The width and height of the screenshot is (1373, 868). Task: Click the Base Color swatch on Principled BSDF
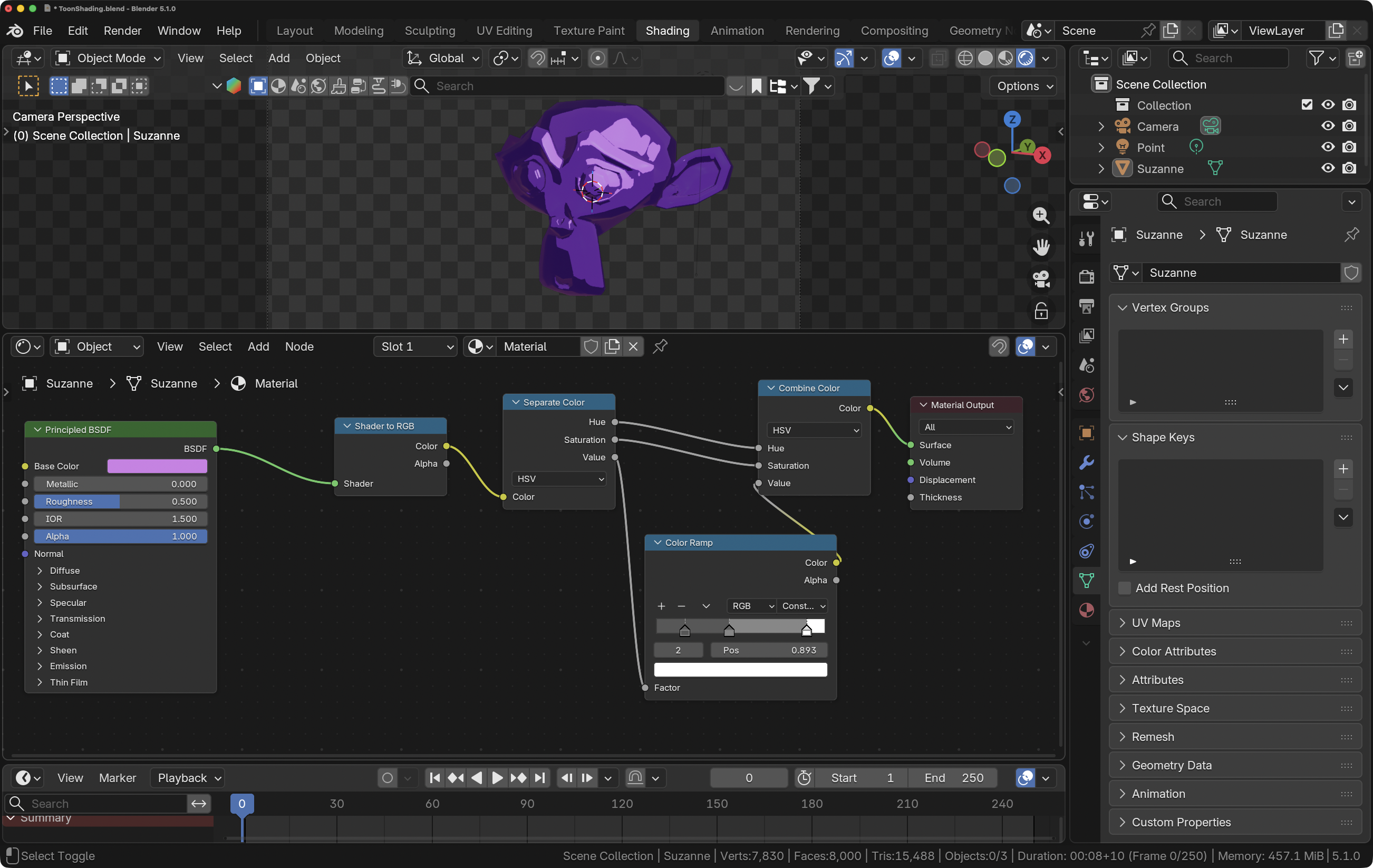[x=157, y=466]
